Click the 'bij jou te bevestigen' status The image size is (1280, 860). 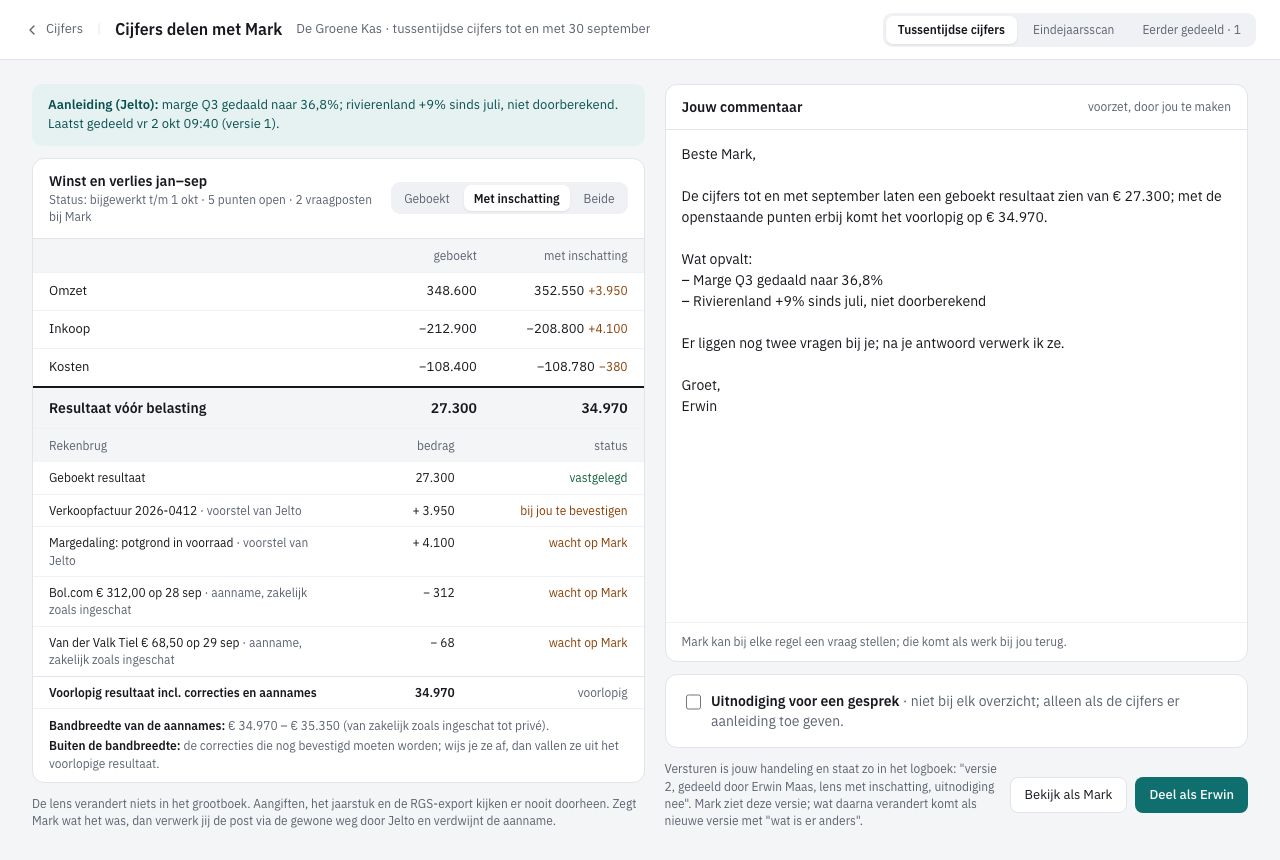[x=574, y=511]
